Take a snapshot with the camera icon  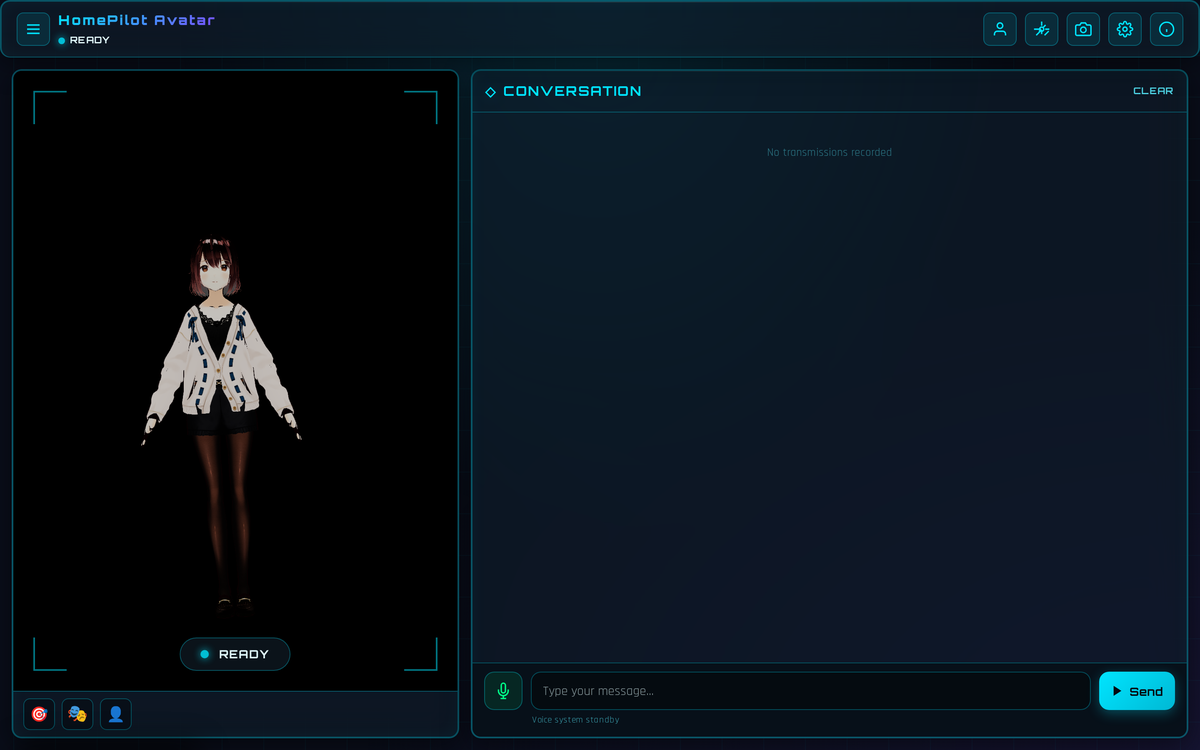tap(1083, 29)
